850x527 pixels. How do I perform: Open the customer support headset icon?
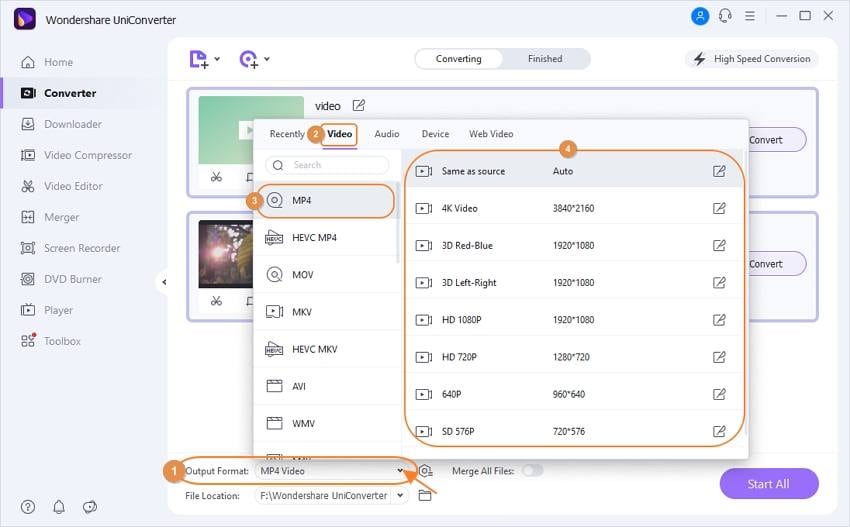click(x=725, y=16)
